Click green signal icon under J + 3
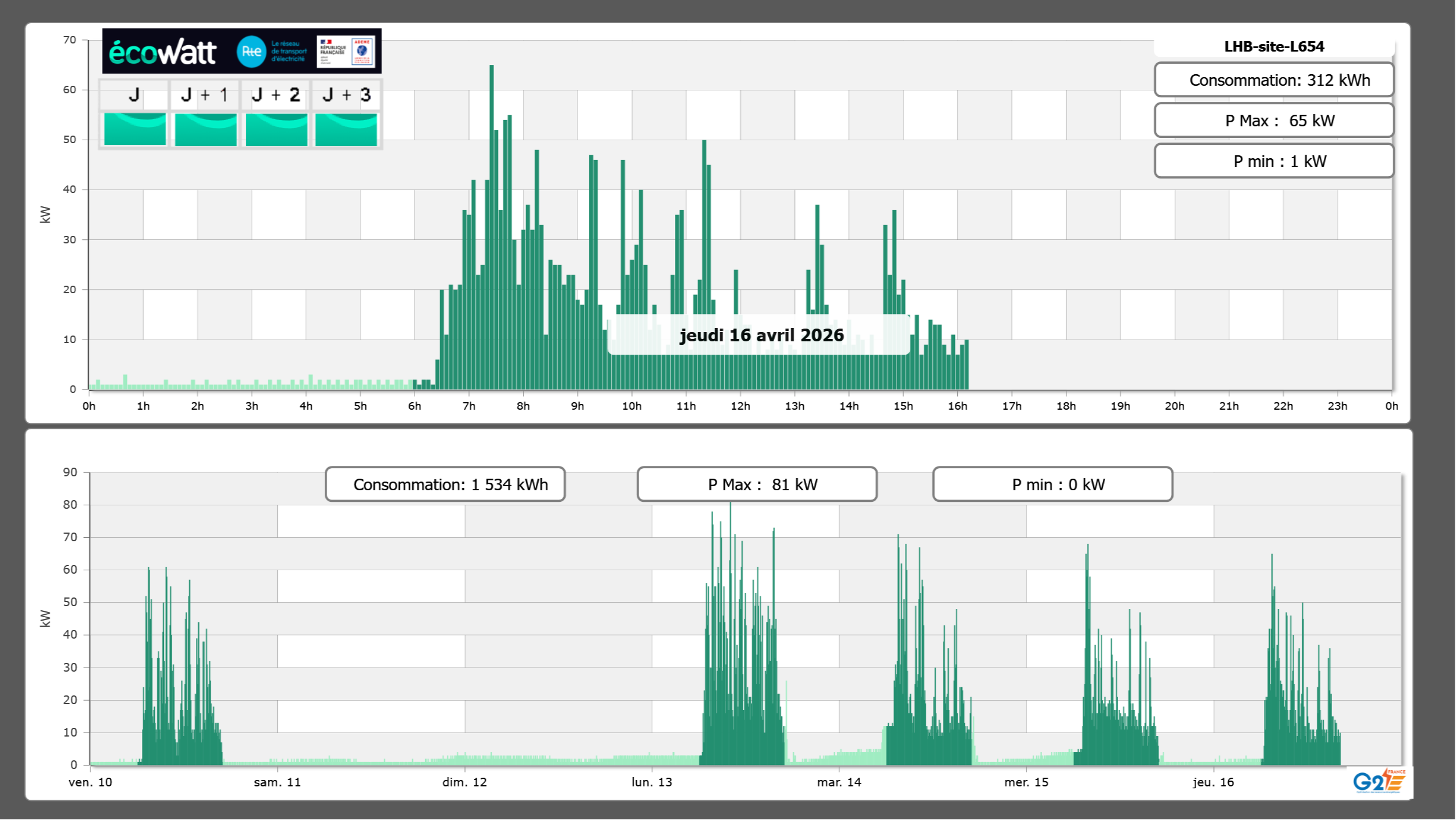The width and height of the screenshot is (1456, 820). coord(346,129)
